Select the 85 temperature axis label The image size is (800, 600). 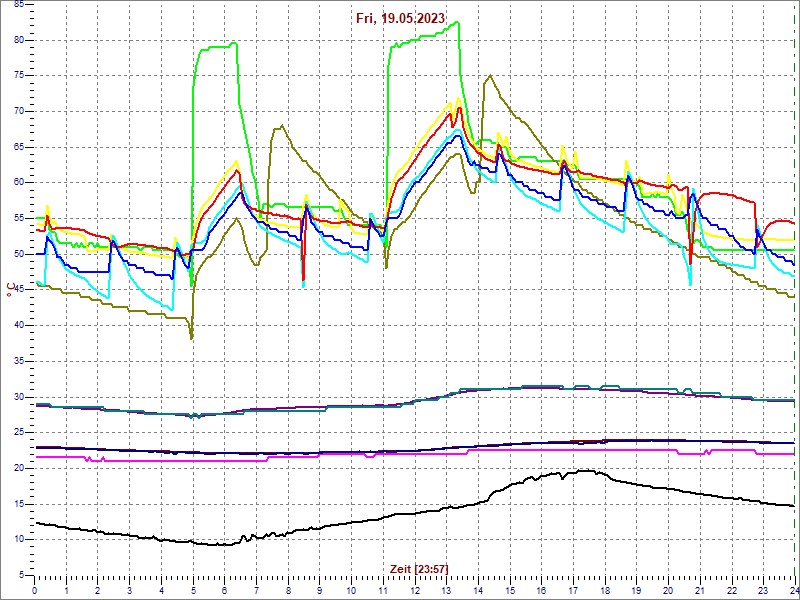pos(18,5)
